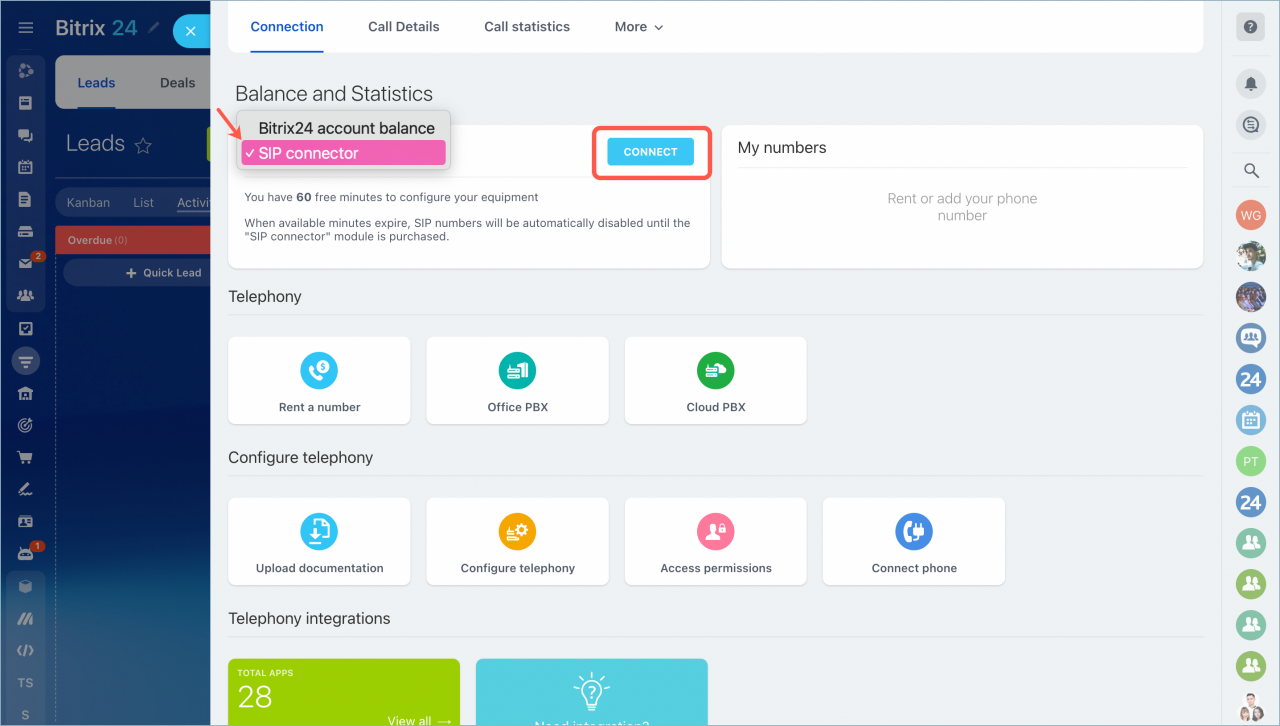Viewport: 1280px width, 726px height.
Task: Open the chat messages icon in right panel
Action: tap(1250, 125)
